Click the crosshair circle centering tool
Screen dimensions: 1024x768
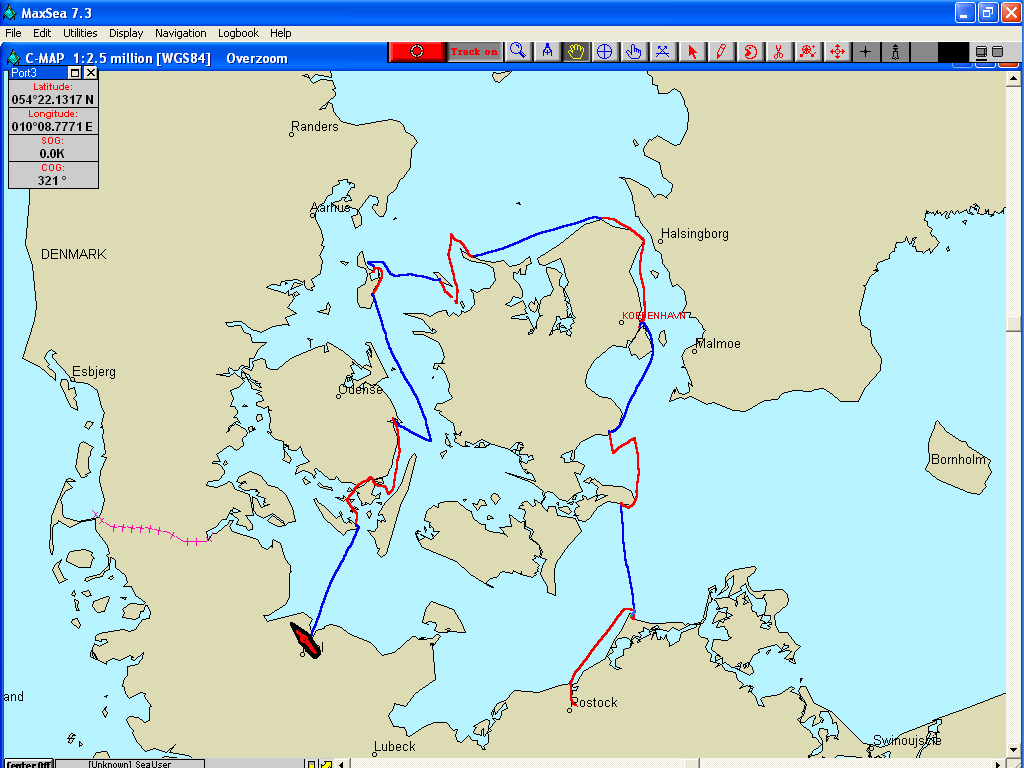click(x=605, y=52)
